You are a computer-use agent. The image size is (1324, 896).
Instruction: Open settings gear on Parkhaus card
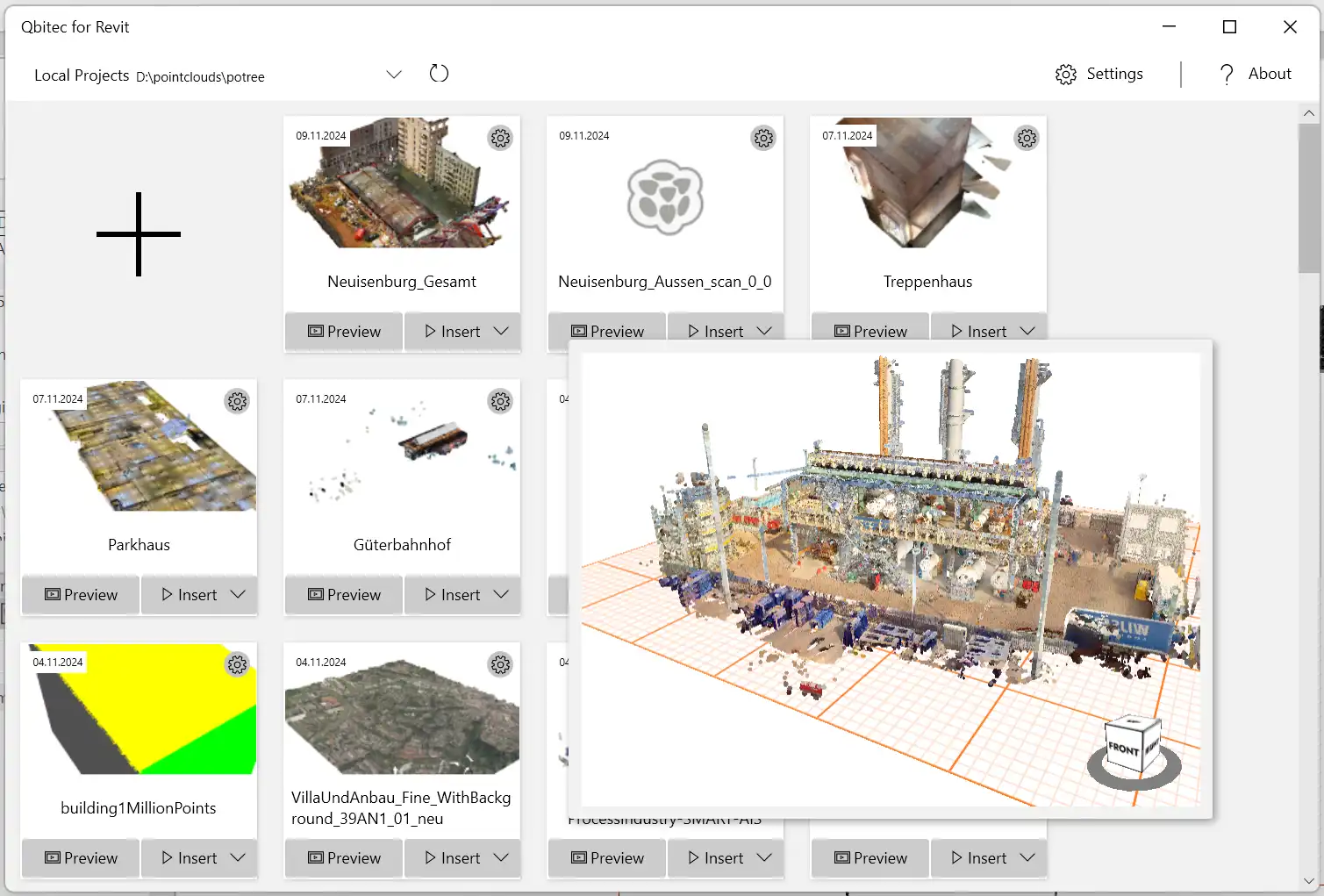(x=237, y=401)
